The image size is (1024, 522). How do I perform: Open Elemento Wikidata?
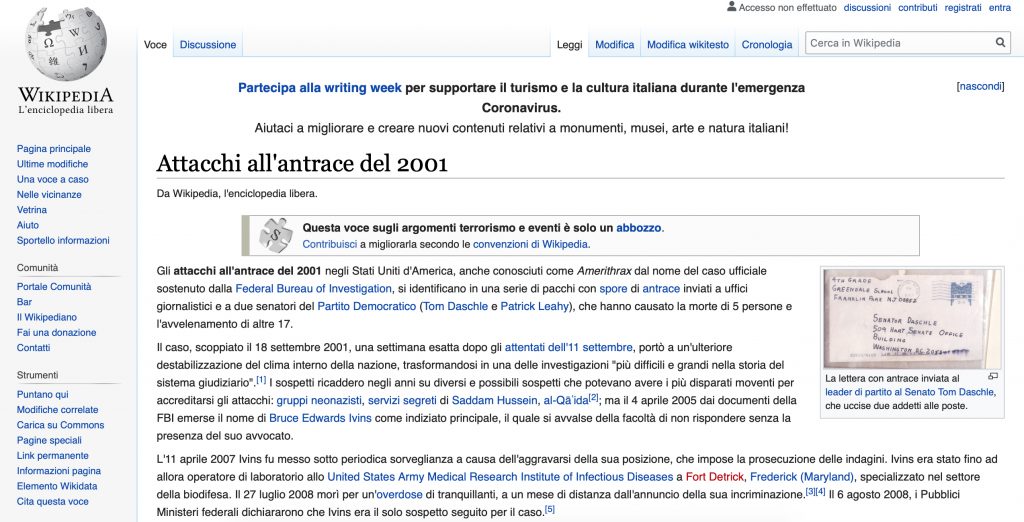57,486
